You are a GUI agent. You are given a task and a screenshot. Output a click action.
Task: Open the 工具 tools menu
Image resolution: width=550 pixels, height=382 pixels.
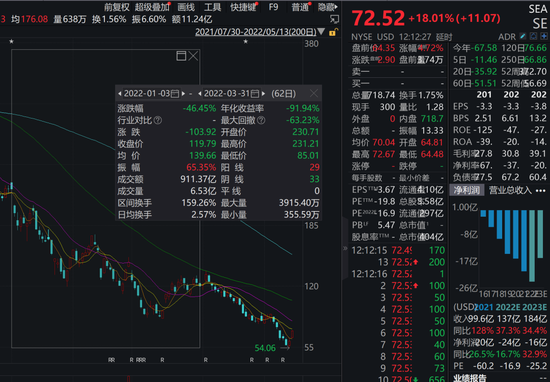point(213,7)
